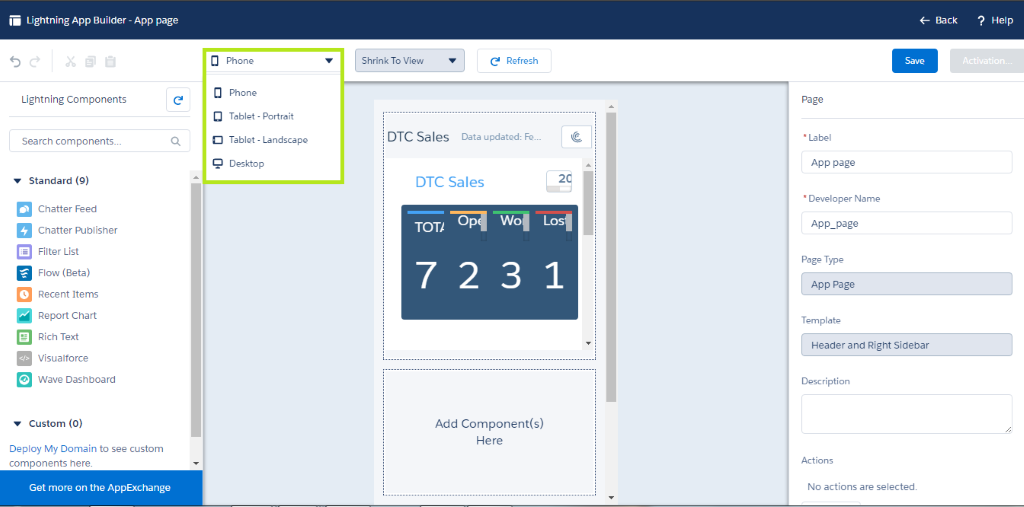
Task: Click the Rich Text component icon
Action: pyautogui.click(x=24, y=337)
